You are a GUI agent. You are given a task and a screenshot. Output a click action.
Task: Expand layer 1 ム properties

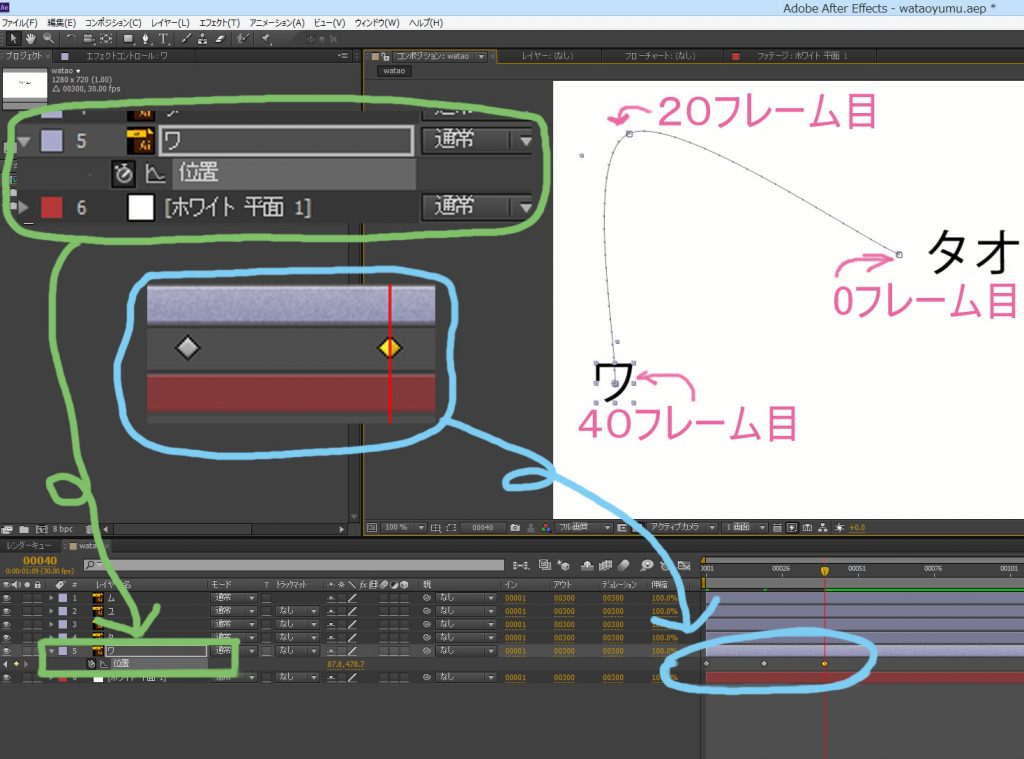click(51, 598)
